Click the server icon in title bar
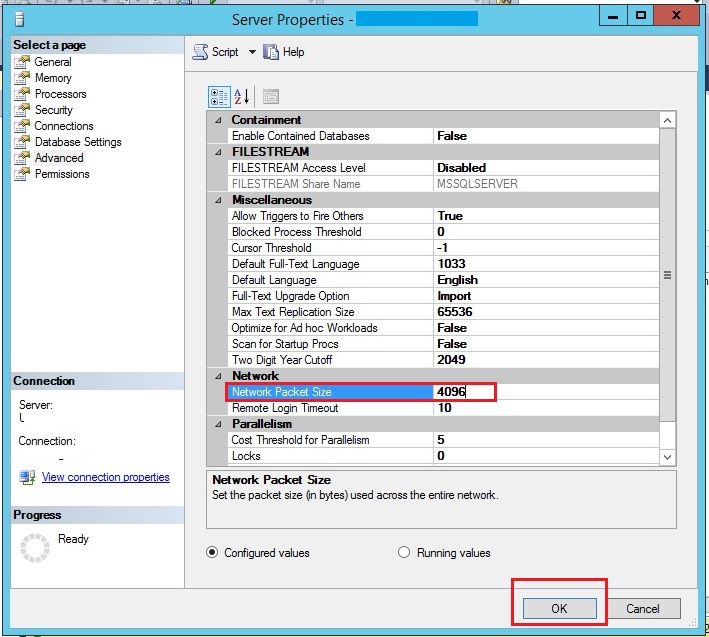Image resolution: width=709 pixels, height=637 pixels. pos(19,20)
